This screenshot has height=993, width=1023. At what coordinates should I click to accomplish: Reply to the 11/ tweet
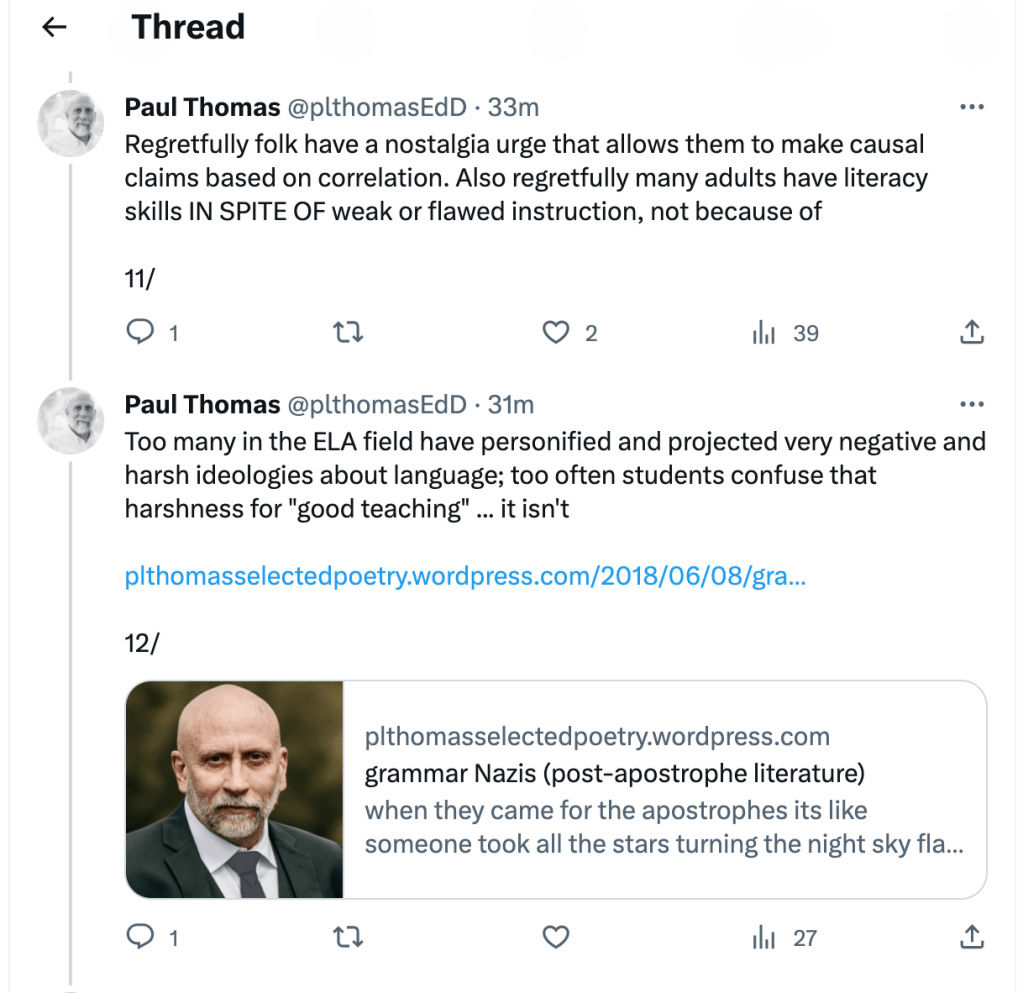pos(140,333)
